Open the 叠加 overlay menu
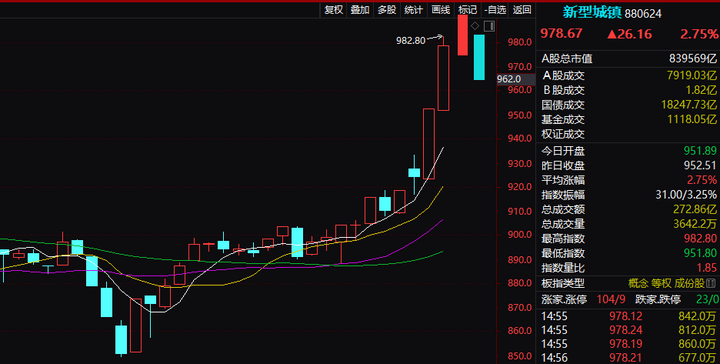Image resolution: width=720 pixels, height=364 pixels. 360,10
